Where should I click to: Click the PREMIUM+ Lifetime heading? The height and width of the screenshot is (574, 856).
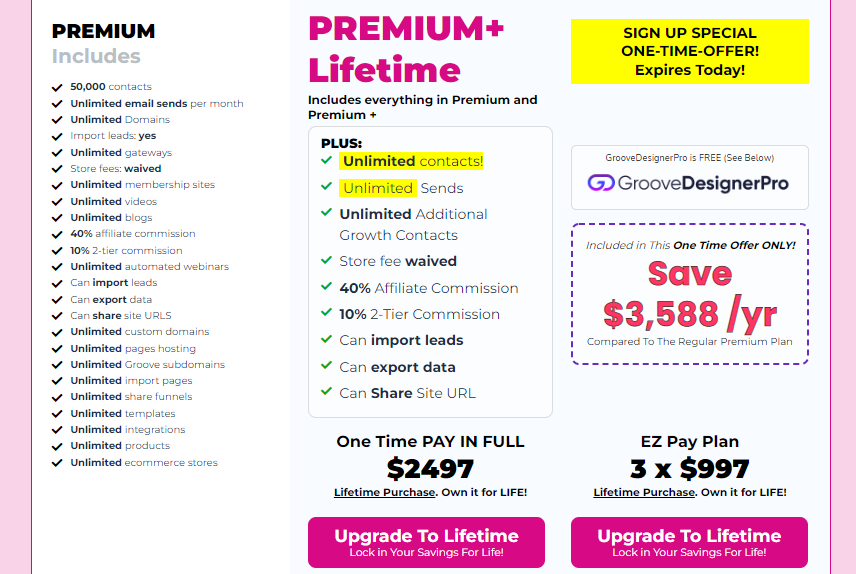[x=405, y=48]
